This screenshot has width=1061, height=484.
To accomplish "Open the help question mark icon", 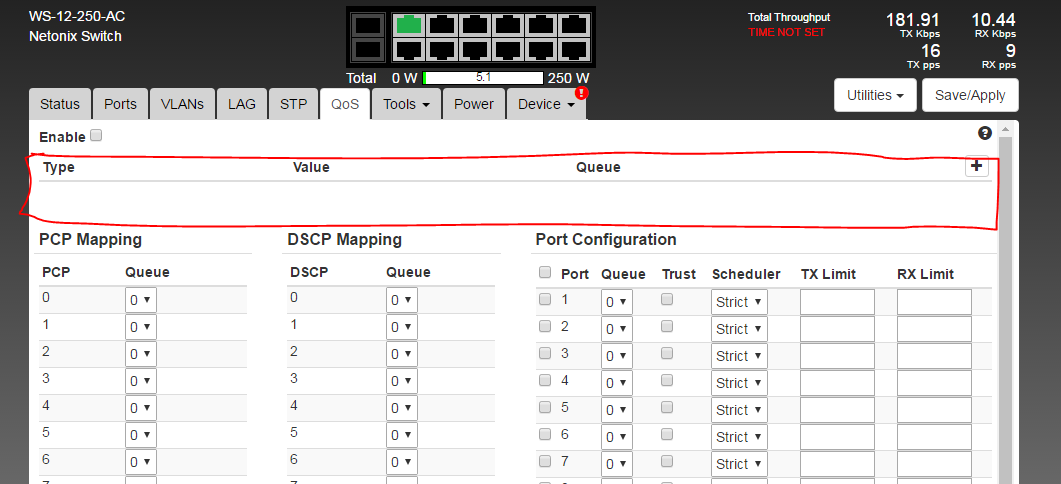I will [984, 133].
